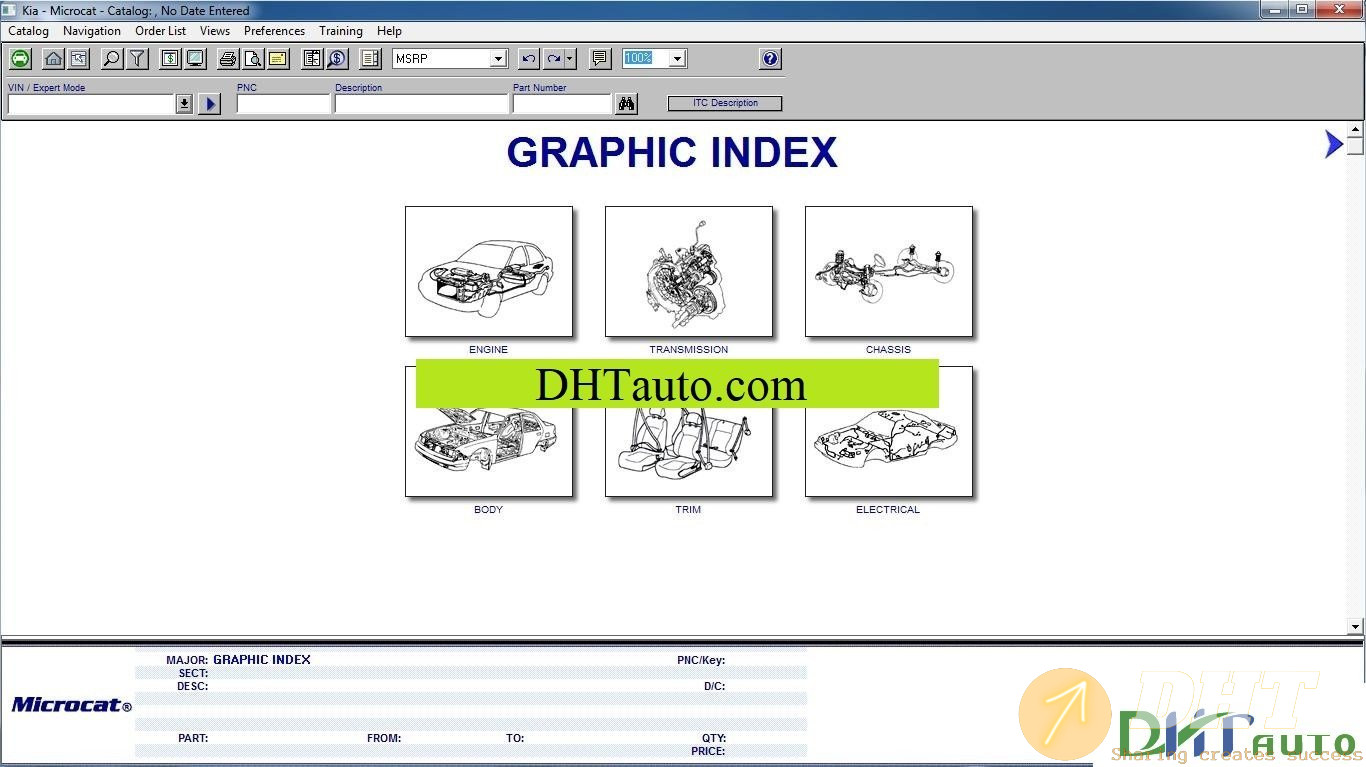The image size is (1366, 767).
Task: Open print preview icon
Action: pos(253,59)
